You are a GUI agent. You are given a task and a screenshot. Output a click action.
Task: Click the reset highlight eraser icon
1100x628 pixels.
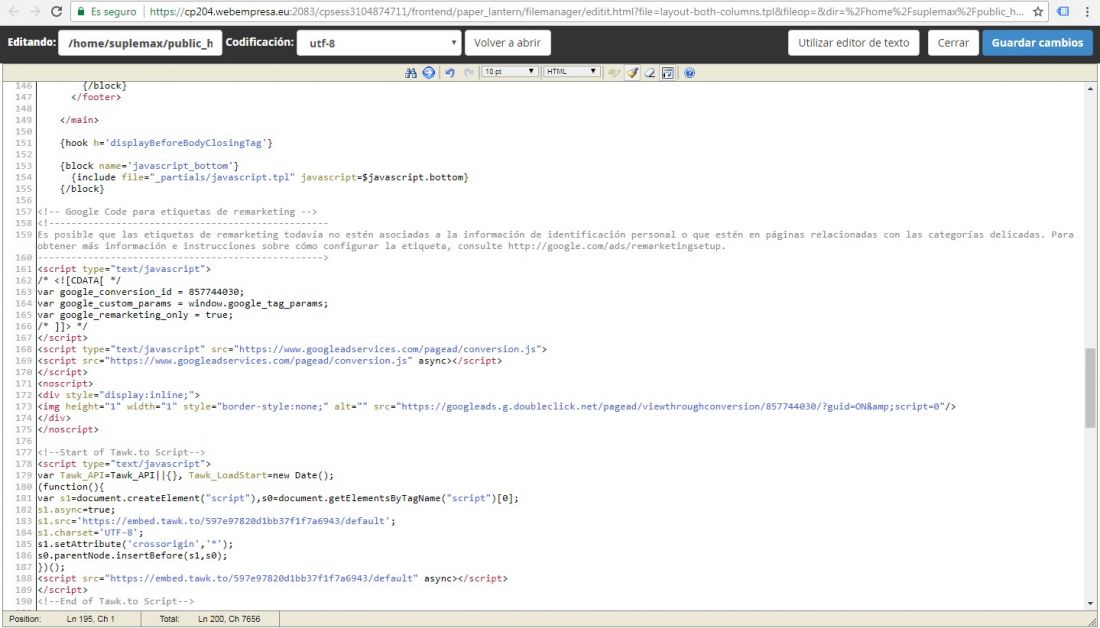click(x=650, y=72)
